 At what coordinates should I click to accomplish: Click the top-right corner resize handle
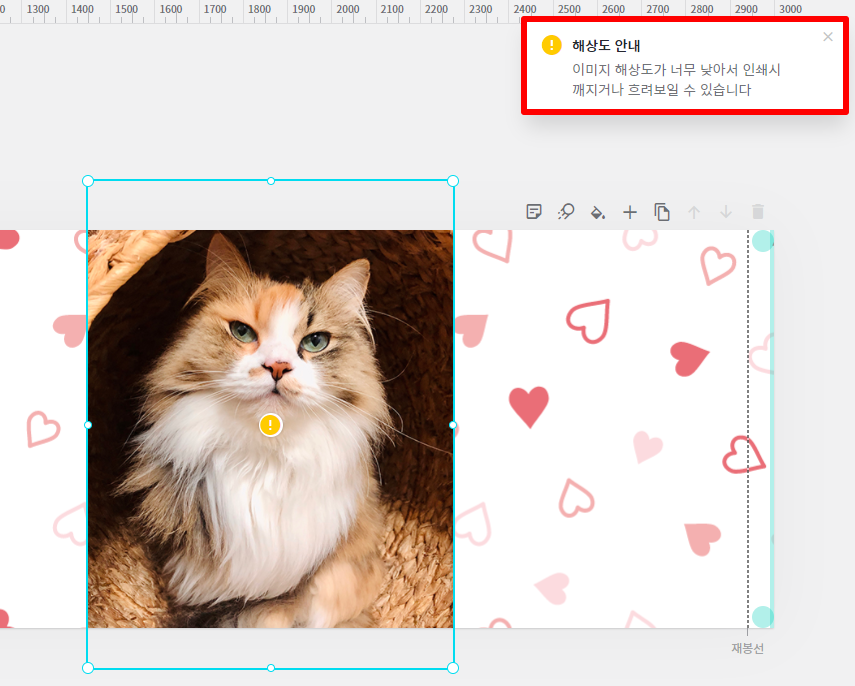[453, 181]
